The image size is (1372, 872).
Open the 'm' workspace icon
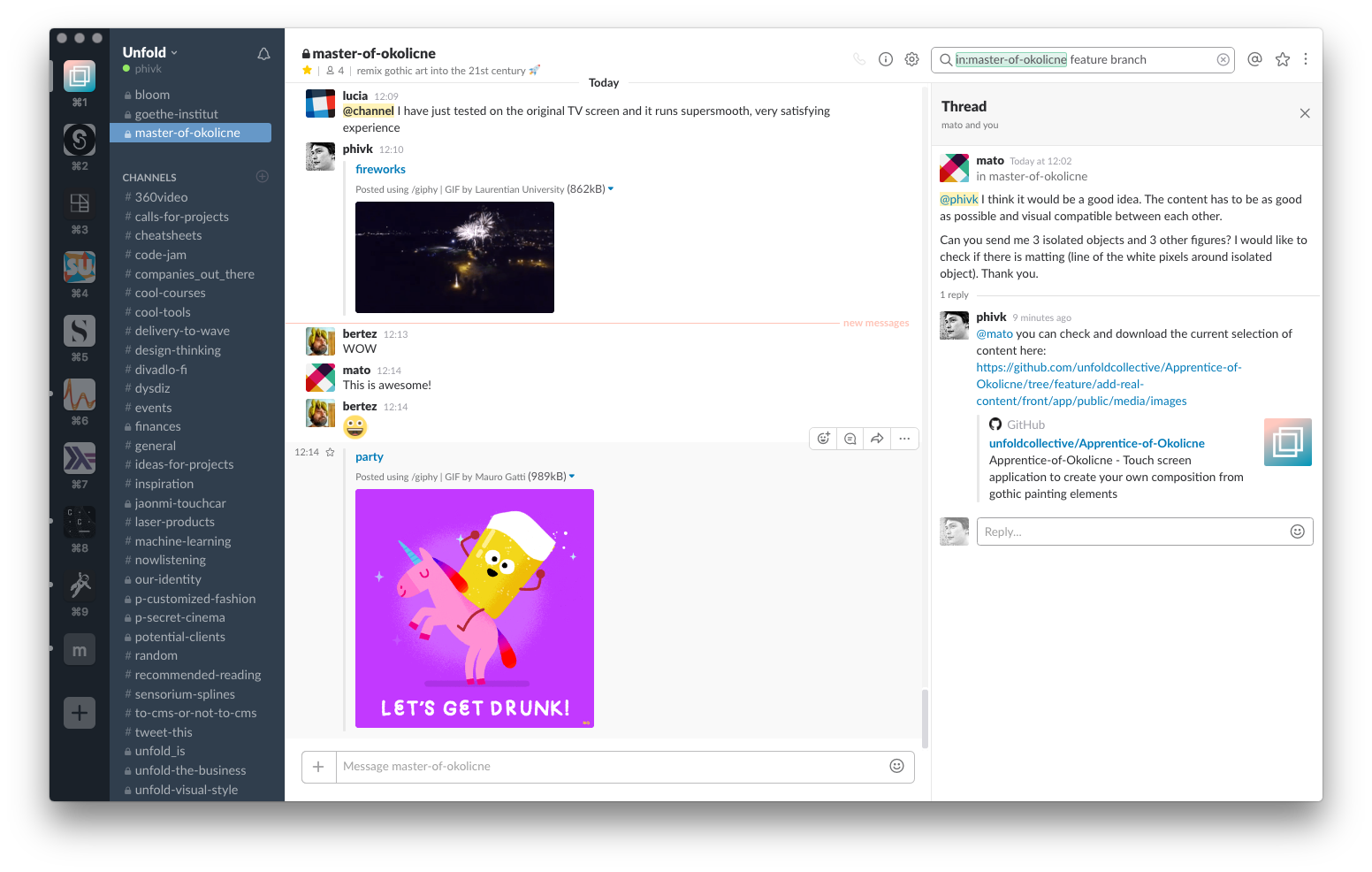click(x=80, y=650)
